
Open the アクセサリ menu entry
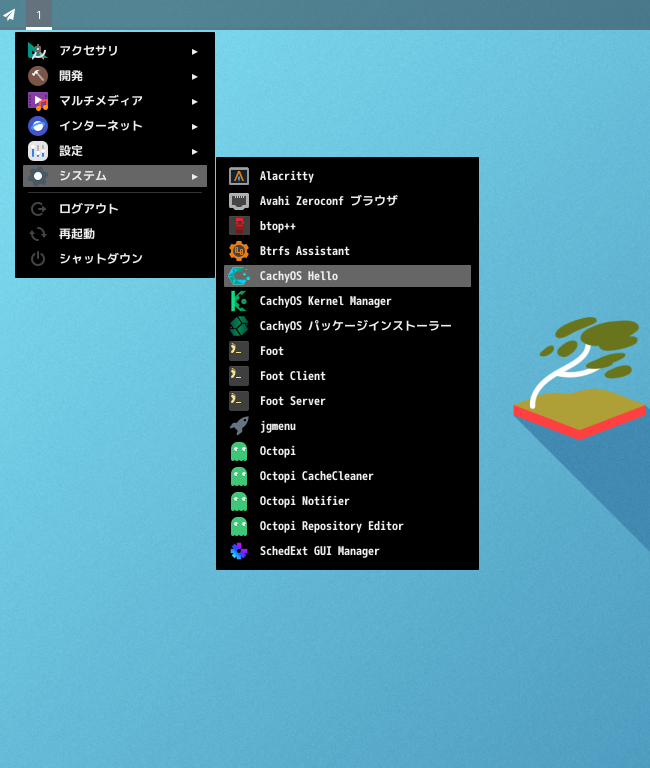pyautogui.click(x=115, y=51)
